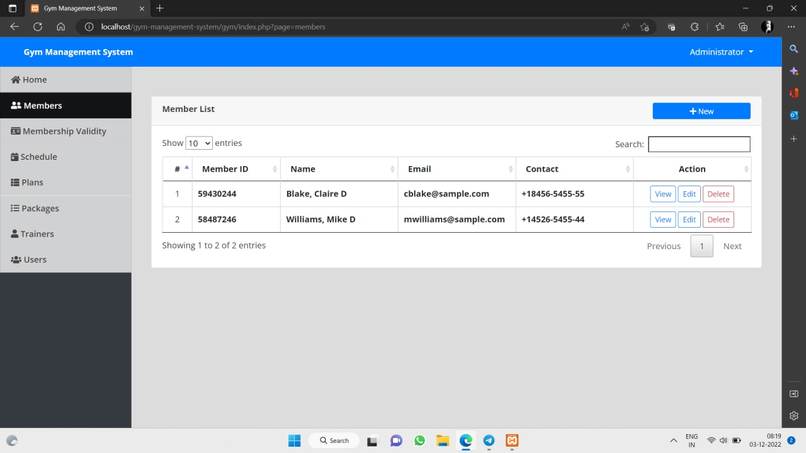Screen dimensions: 806x453
Task: Open the show entries count dropdown
Action: [198, 143]
